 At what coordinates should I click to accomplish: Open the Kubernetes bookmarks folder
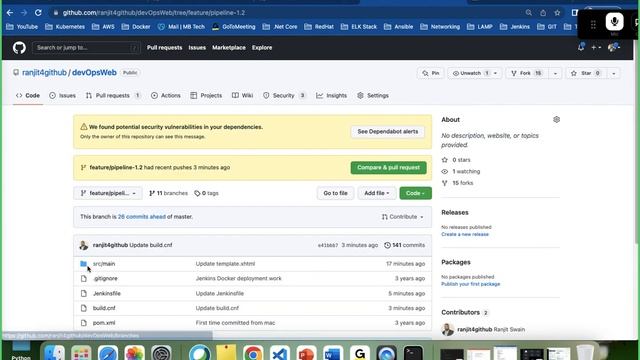pyautogui.click(x=65, y=27)
